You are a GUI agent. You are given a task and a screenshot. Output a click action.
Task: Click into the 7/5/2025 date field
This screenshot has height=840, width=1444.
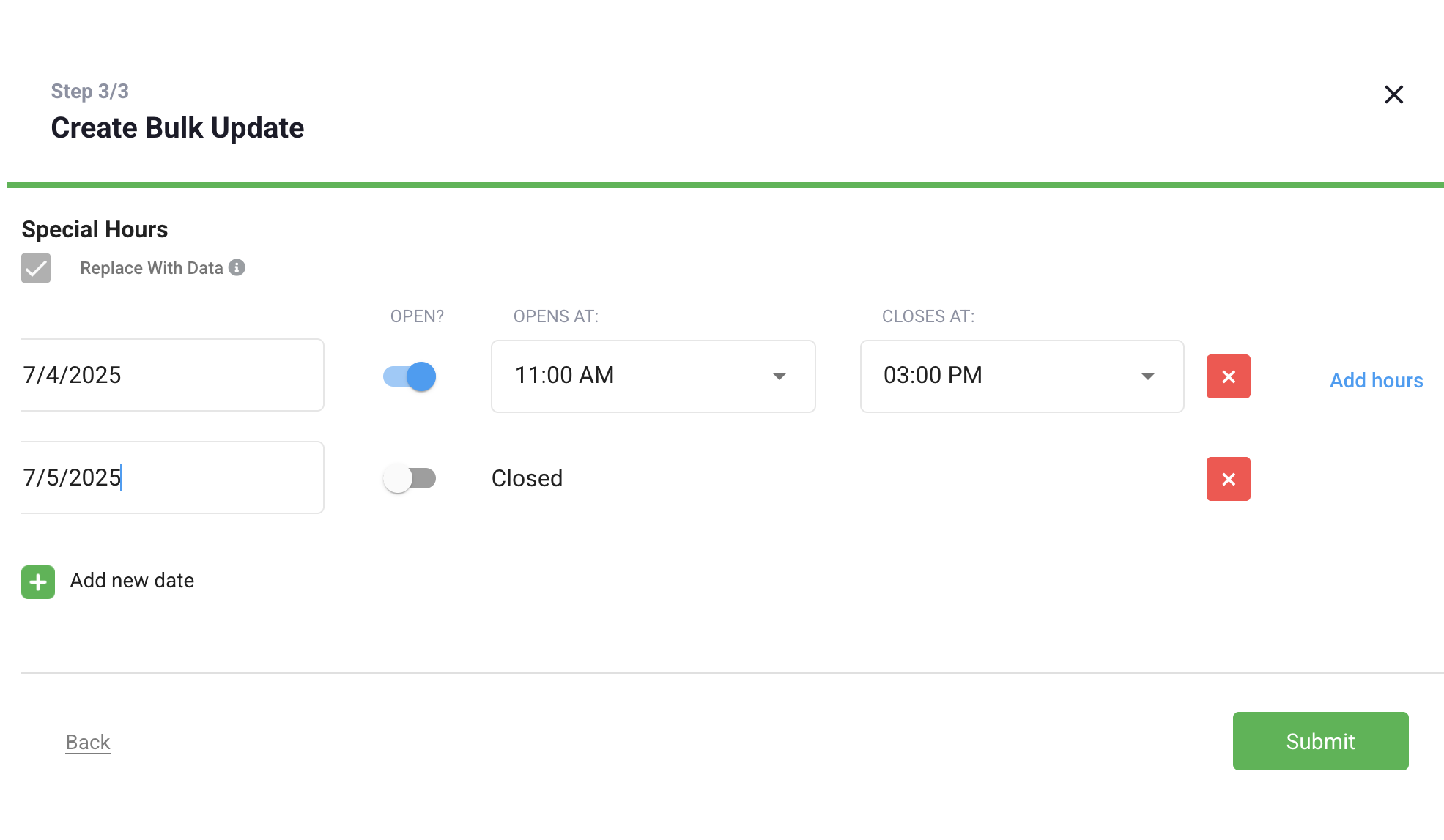173,477
